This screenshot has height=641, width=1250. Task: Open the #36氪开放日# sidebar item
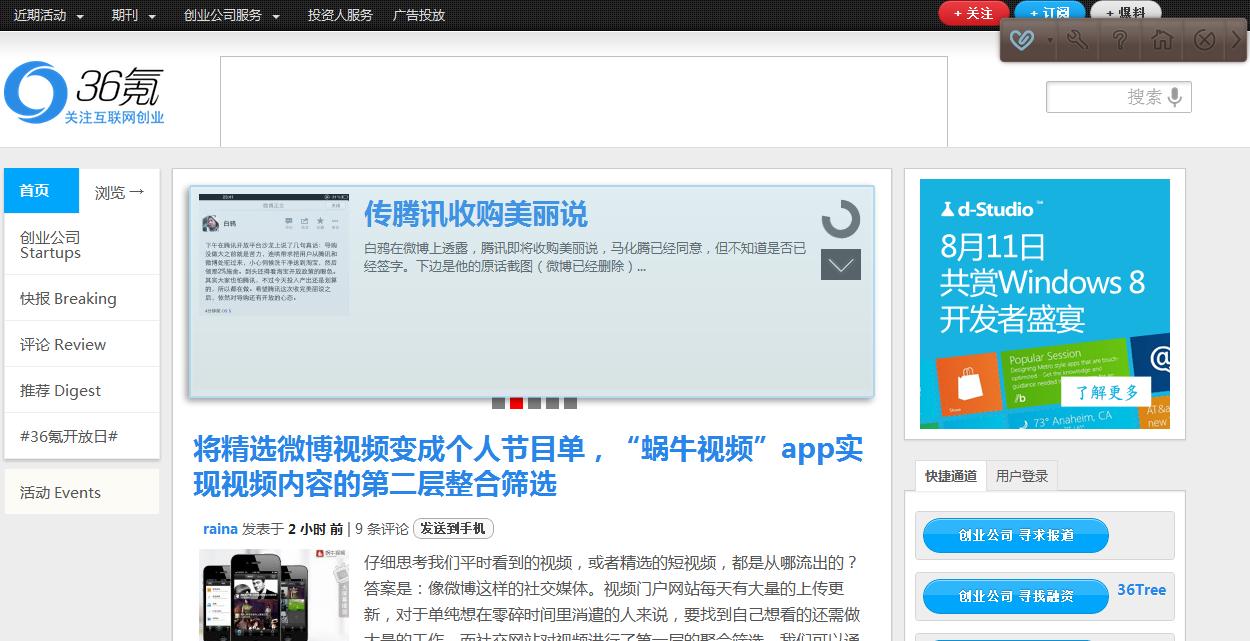82,436
